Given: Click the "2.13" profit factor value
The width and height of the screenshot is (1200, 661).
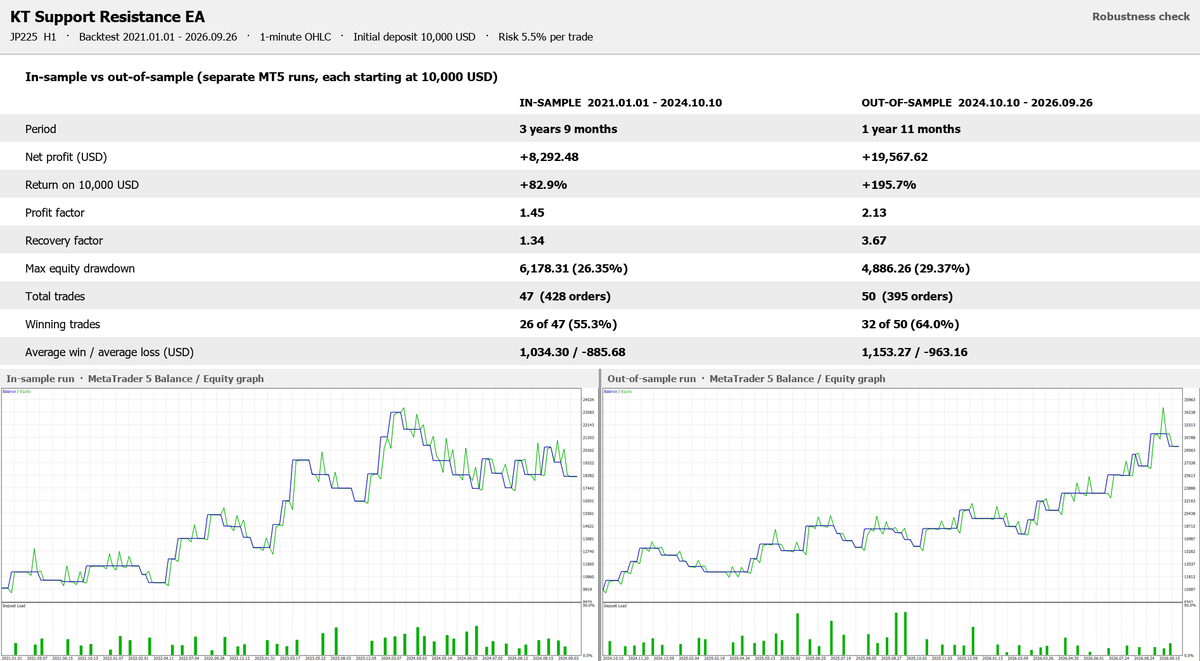Looking at the screenshot, I should click(x=874, y=213).
